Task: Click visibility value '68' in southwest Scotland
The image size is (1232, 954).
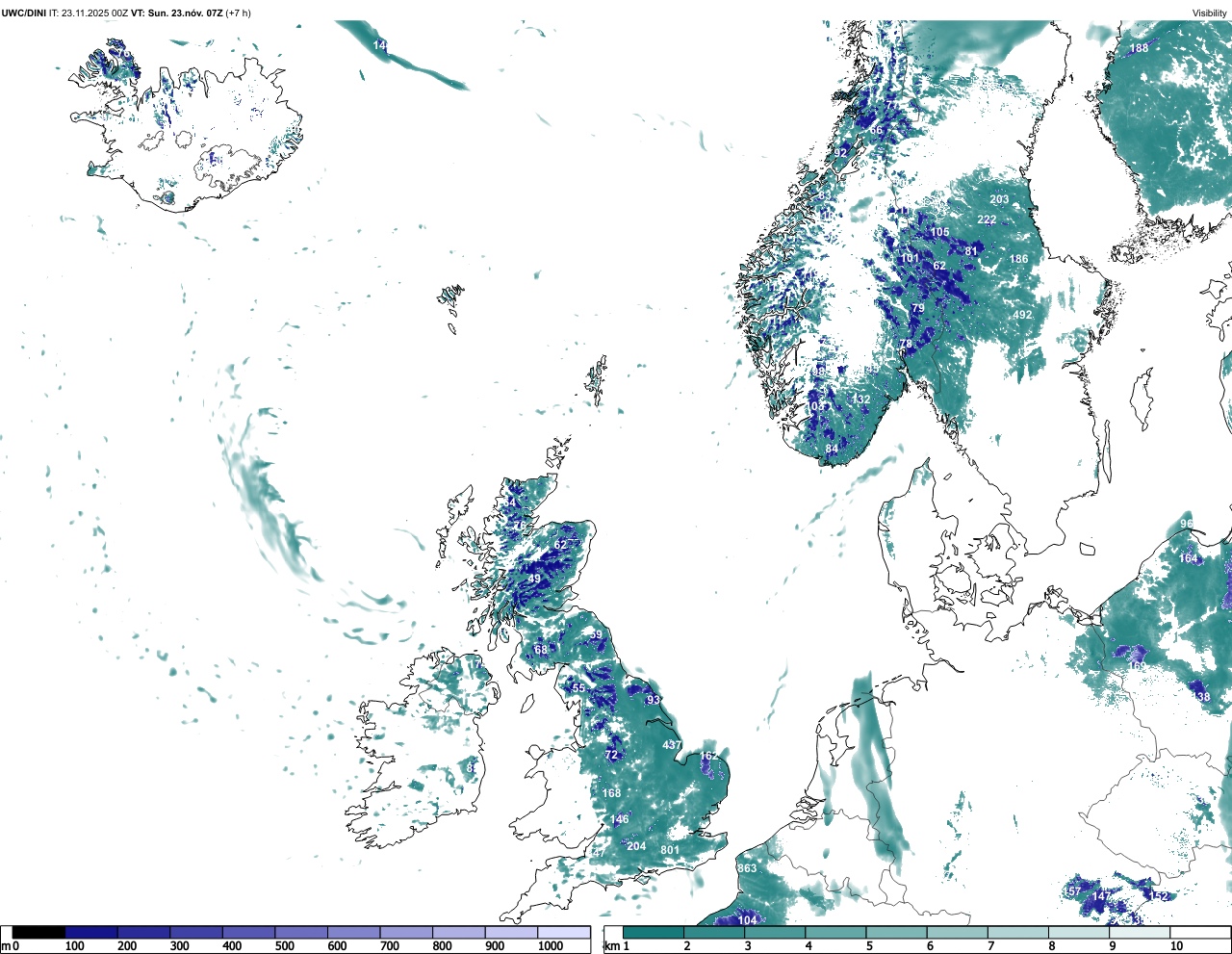Action: pyautogui.click(x=541, y=650)
